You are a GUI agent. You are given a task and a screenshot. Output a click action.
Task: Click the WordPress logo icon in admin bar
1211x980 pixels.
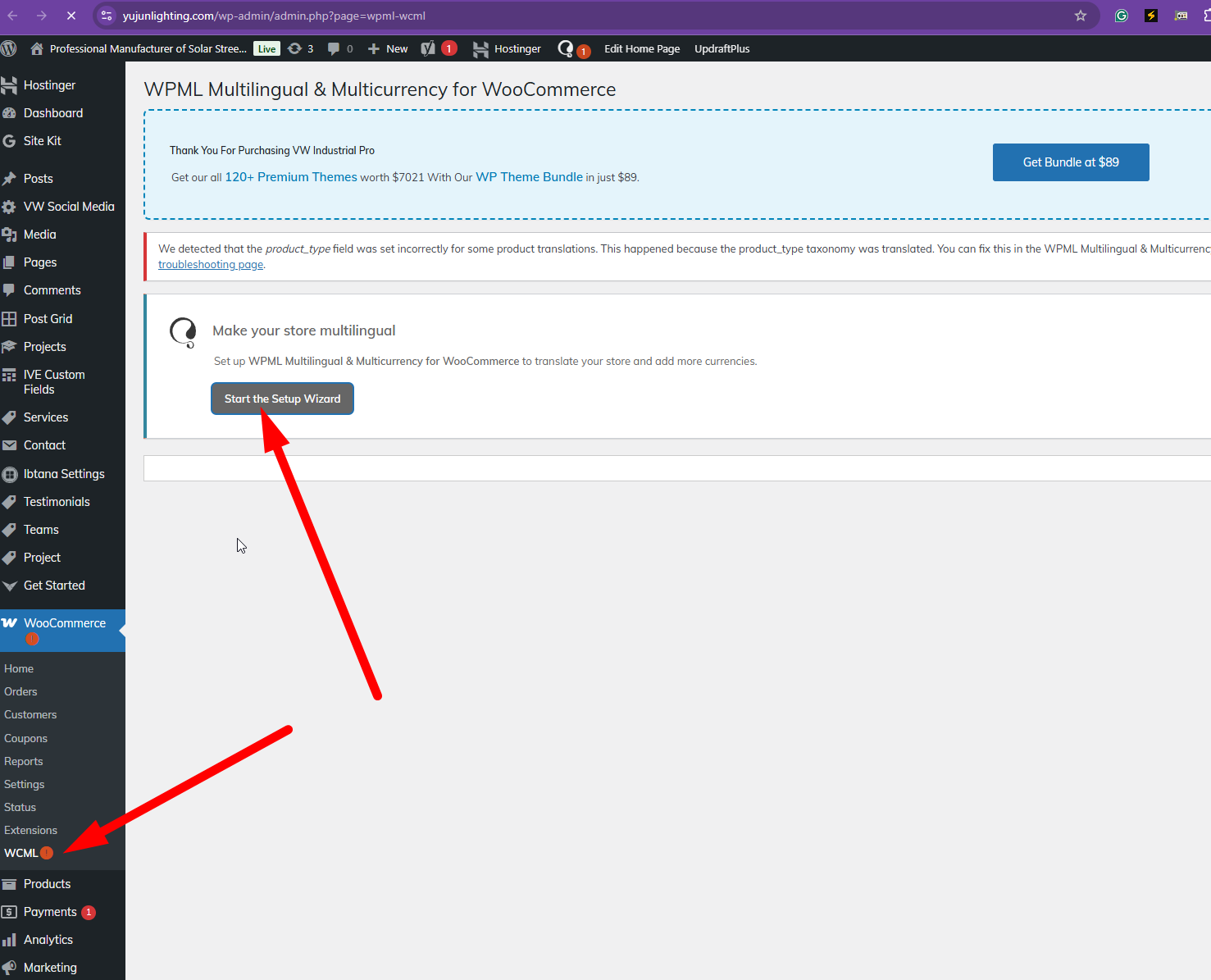9,48
